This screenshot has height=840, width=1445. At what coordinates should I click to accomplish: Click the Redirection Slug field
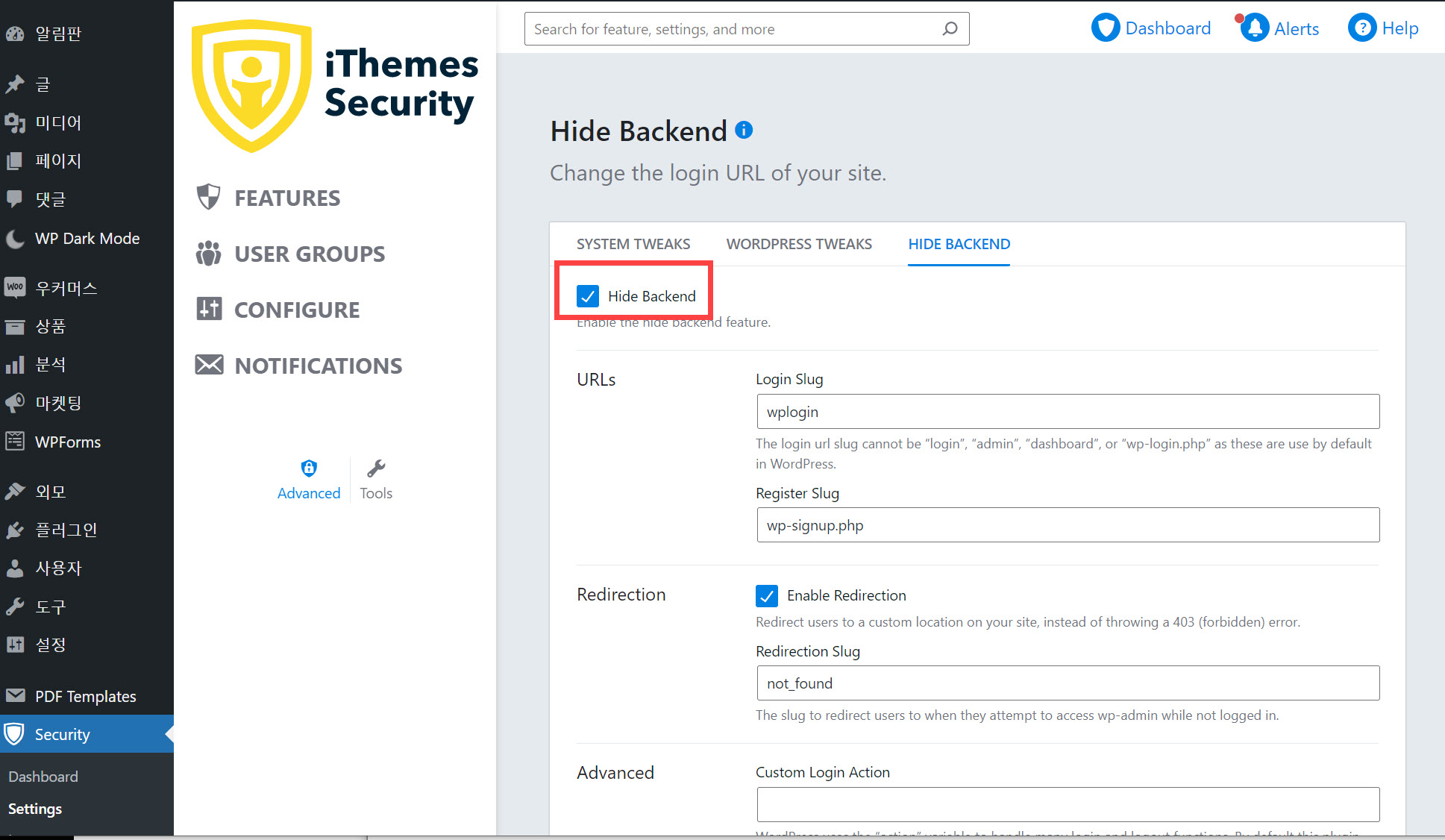click(1068, 683)
